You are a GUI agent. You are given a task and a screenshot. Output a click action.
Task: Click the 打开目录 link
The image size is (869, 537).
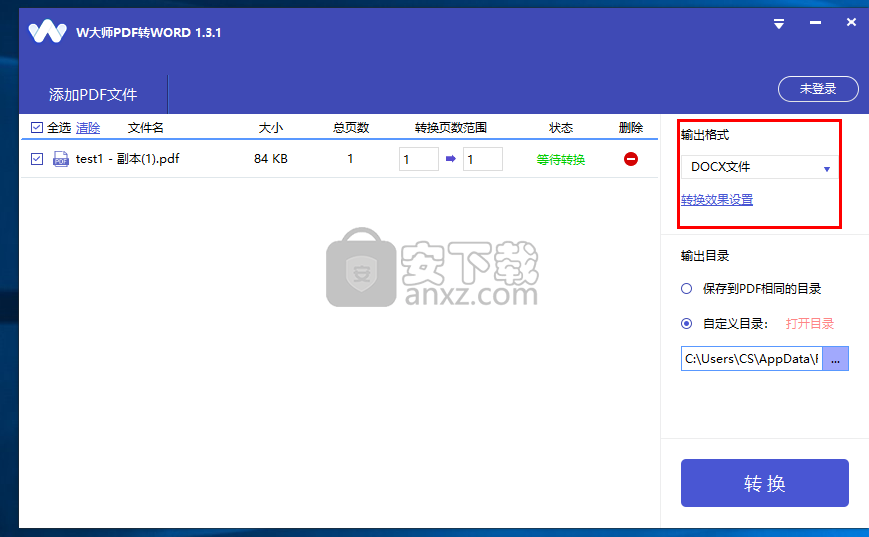[810, 324]
